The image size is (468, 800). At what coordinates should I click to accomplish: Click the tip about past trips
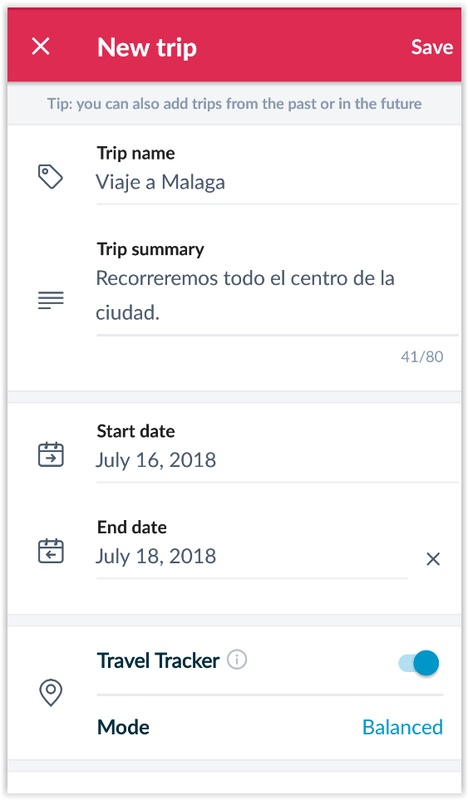pyautogui.click(x=234, y=104)
